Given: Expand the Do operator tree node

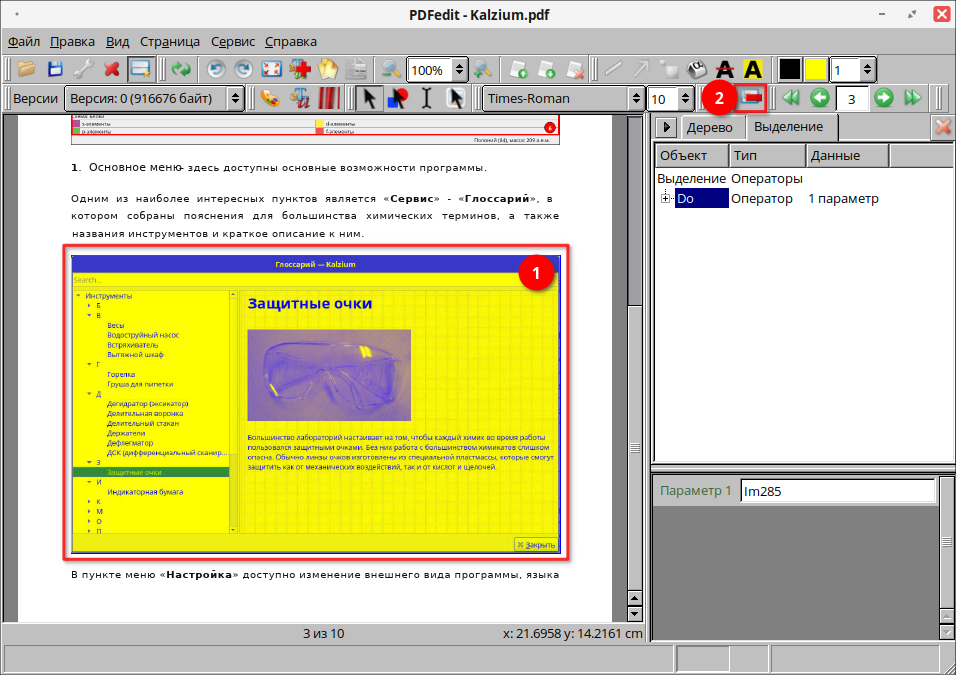Looking at the screenshot, I should 665,199.
